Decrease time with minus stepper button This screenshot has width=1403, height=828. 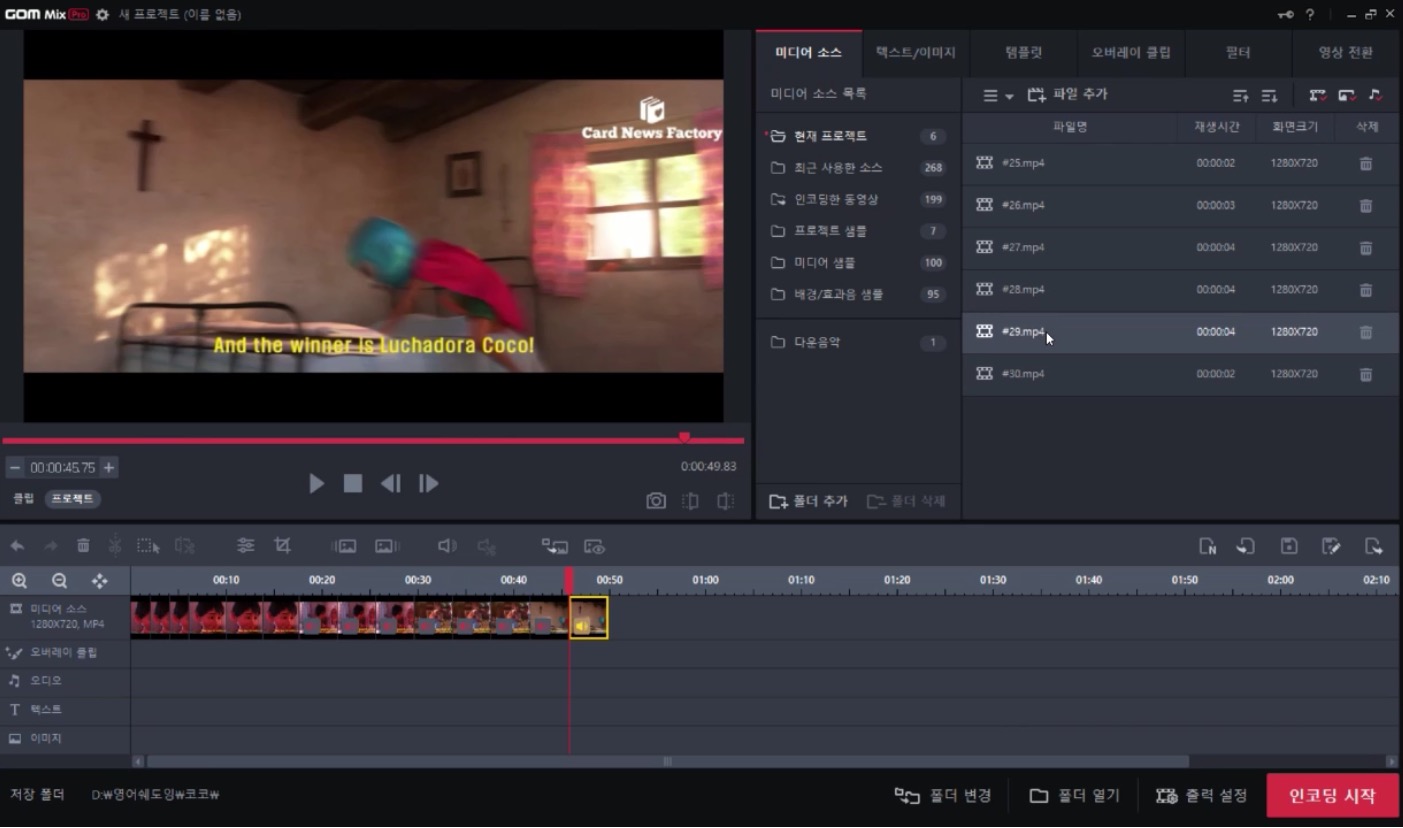[x=15, y=467]
